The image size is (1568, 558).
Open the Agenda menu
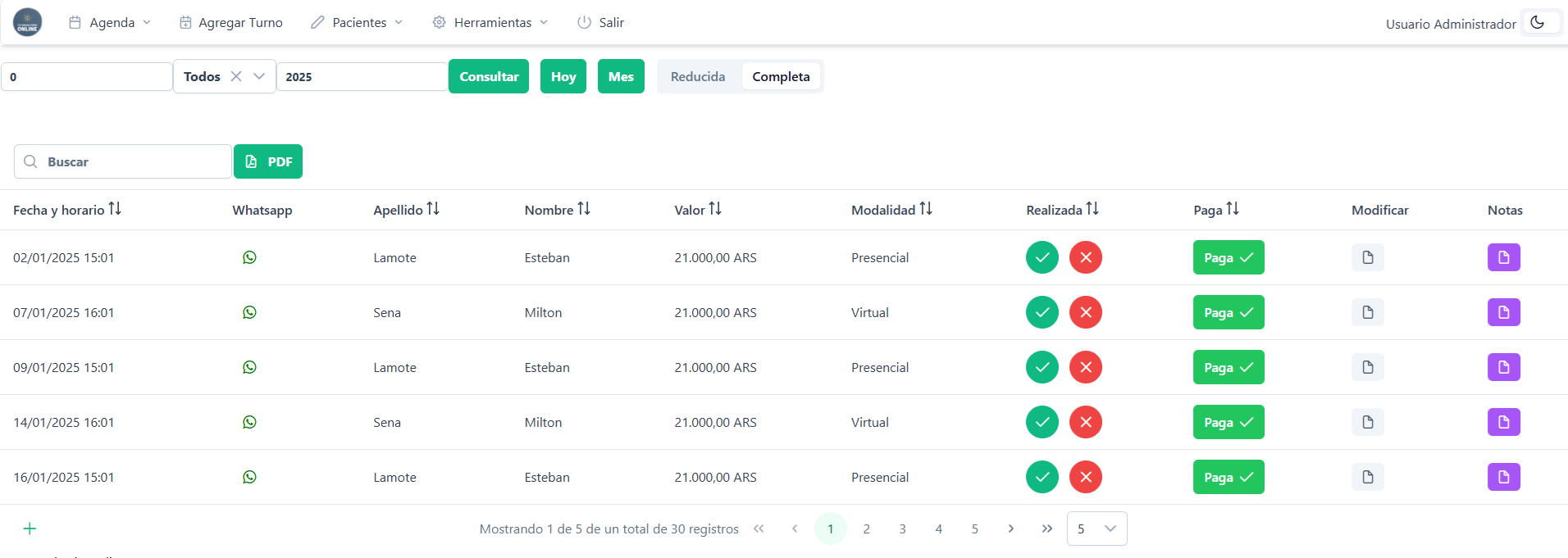(111, 23)
